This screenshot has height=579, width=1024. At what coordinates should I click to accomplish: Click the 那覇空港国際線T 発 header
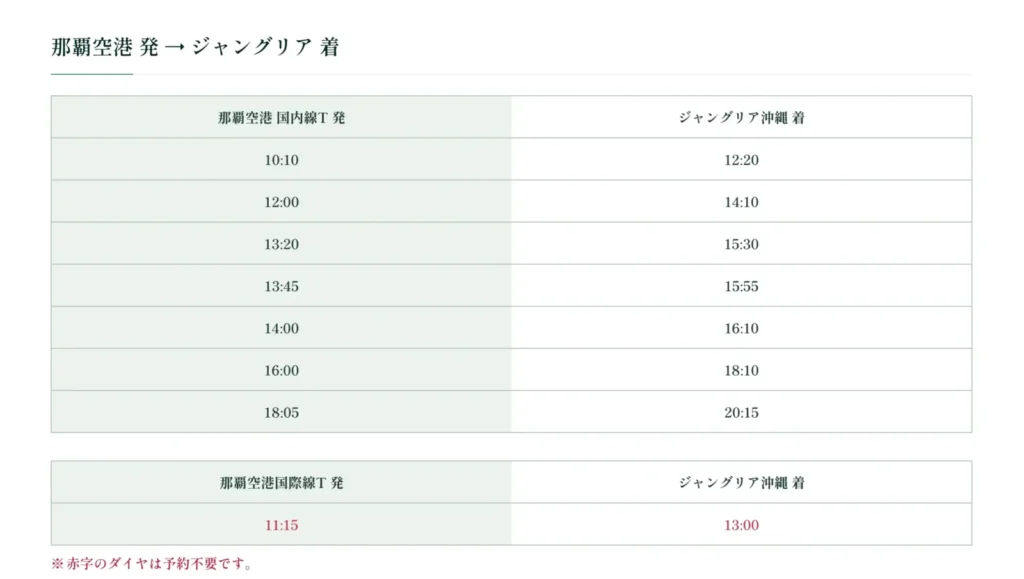281,482
